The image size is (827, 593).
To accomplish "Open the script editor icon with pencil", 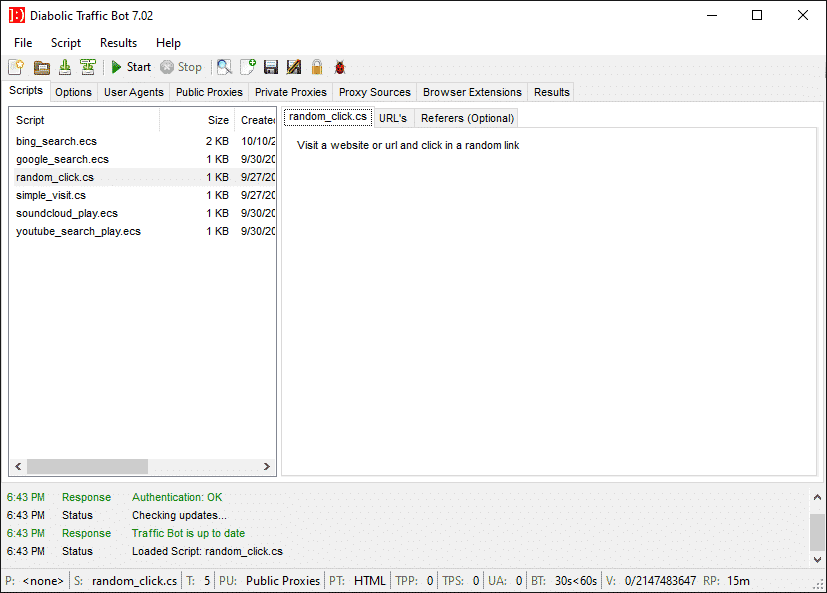I will point(292,66).
